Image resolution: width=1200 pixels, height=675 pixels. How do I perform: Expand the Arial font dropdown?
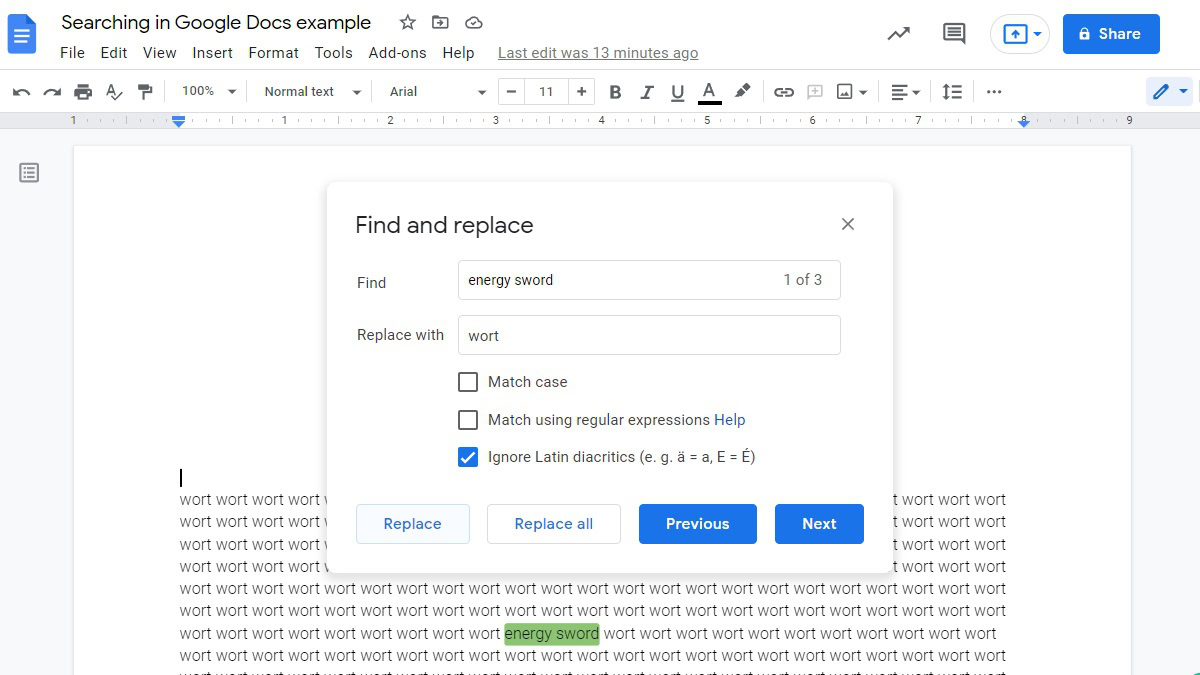(x=437, y=92)
